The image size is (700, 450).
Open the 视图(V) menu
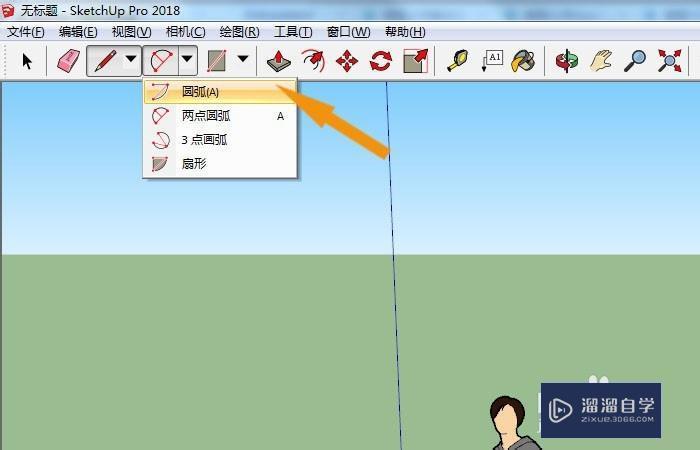[131, 32]
